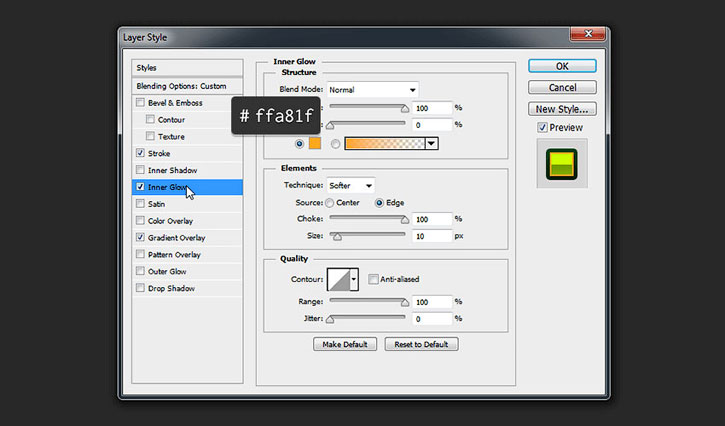Enable Anti-aliased contour option
Screen dimensions: 725x426
pyautogui.click(x=373, y=279)
